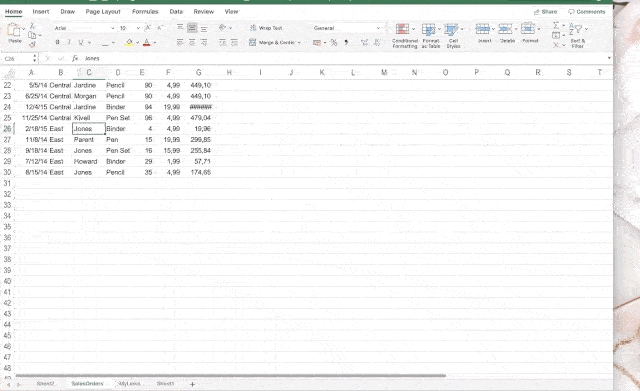Apply comma style
640x391 pixels.
click(x=346, y=42)
